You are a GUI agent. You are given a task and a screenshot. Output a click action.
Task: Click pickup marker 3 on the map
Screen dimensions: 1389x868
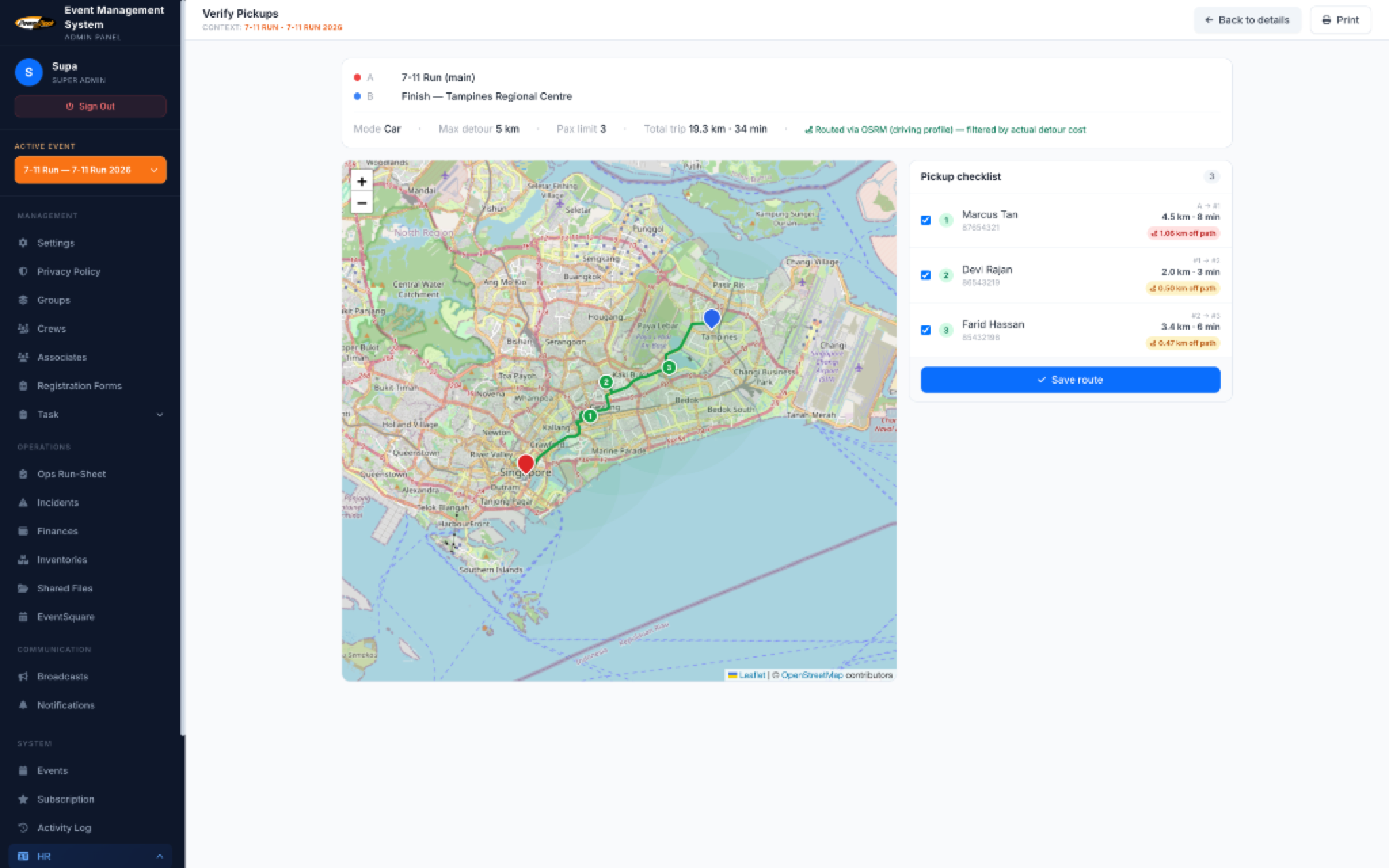669,368
